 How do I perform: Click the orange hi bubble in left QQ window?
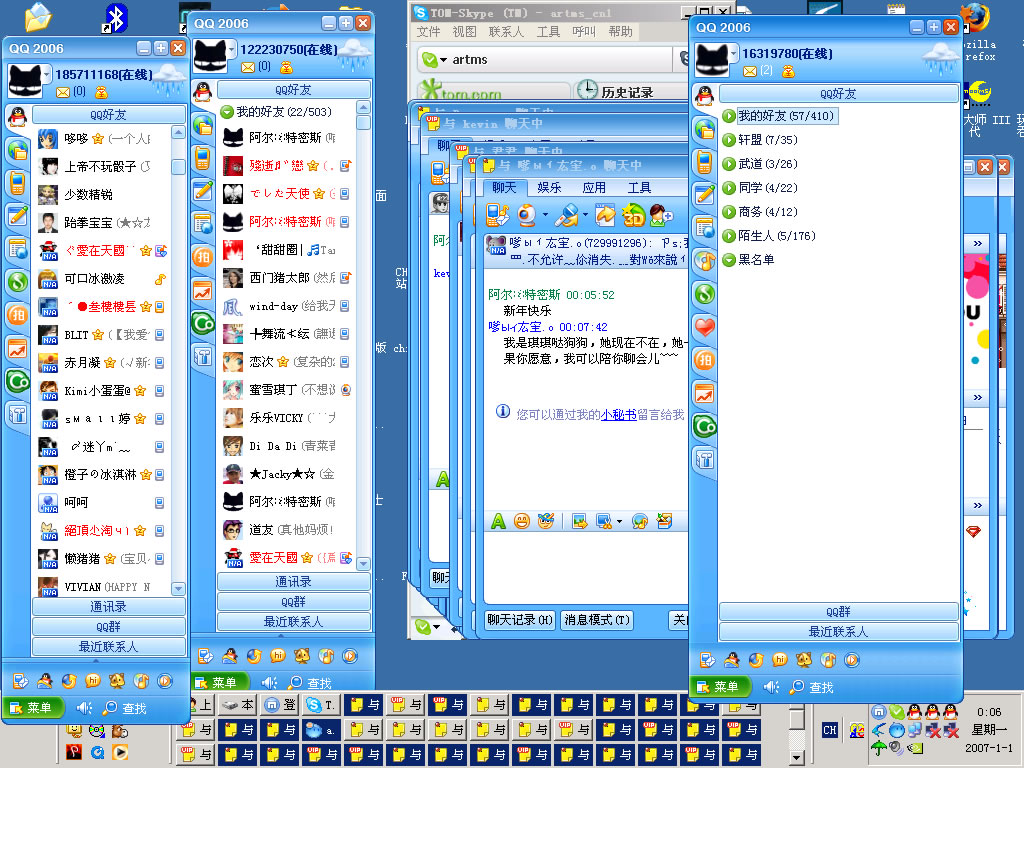click(x=93, y=681)
